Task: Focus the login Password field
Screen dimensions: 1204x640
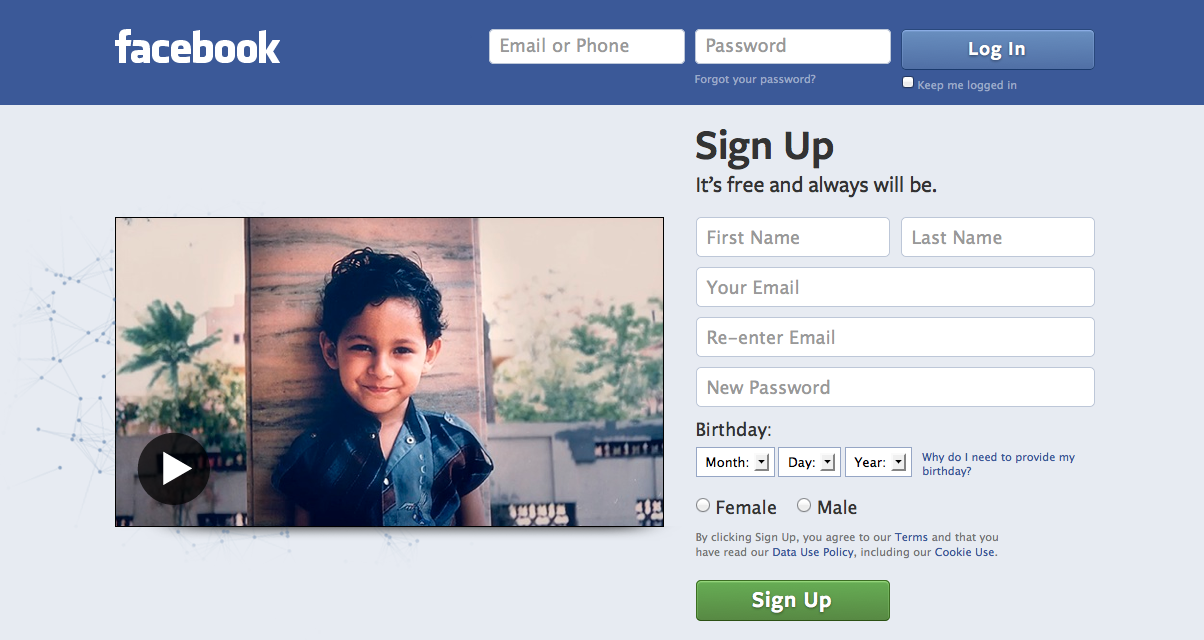Action: pos(793,46)
